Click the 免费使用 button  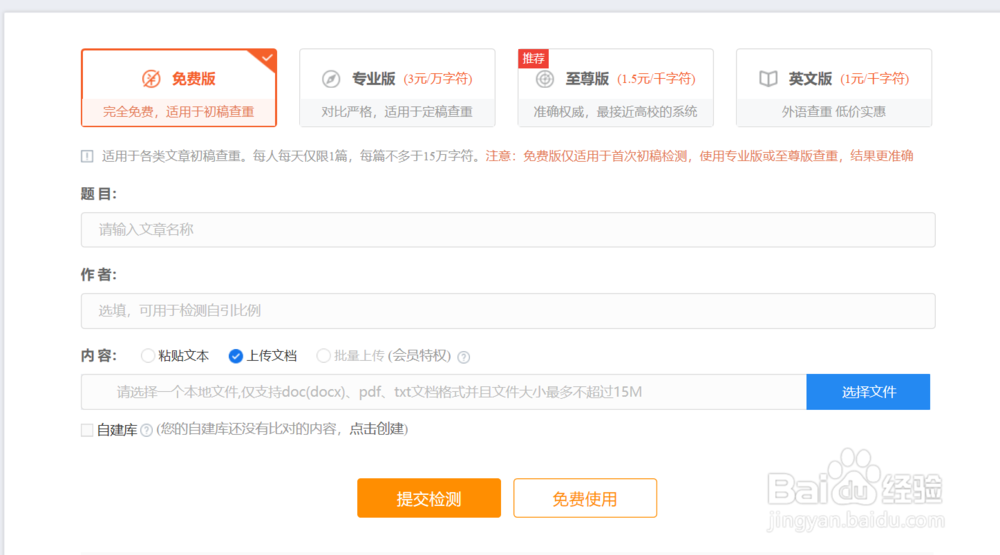[x=585, y=498]
